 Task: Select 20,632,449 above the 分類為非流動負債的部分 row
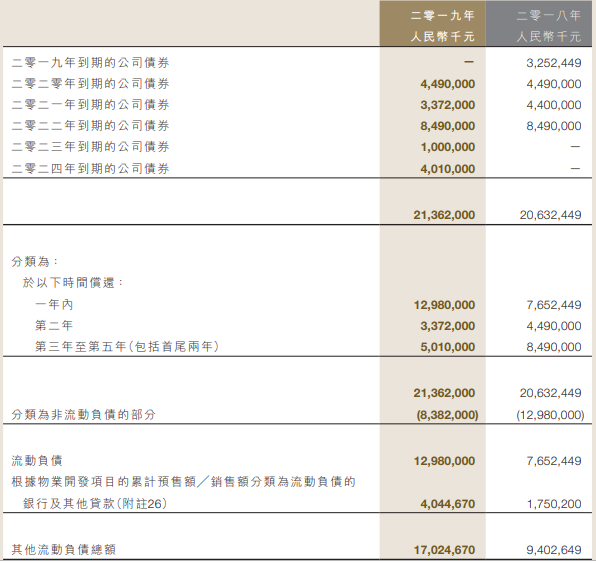click(551, 393)
